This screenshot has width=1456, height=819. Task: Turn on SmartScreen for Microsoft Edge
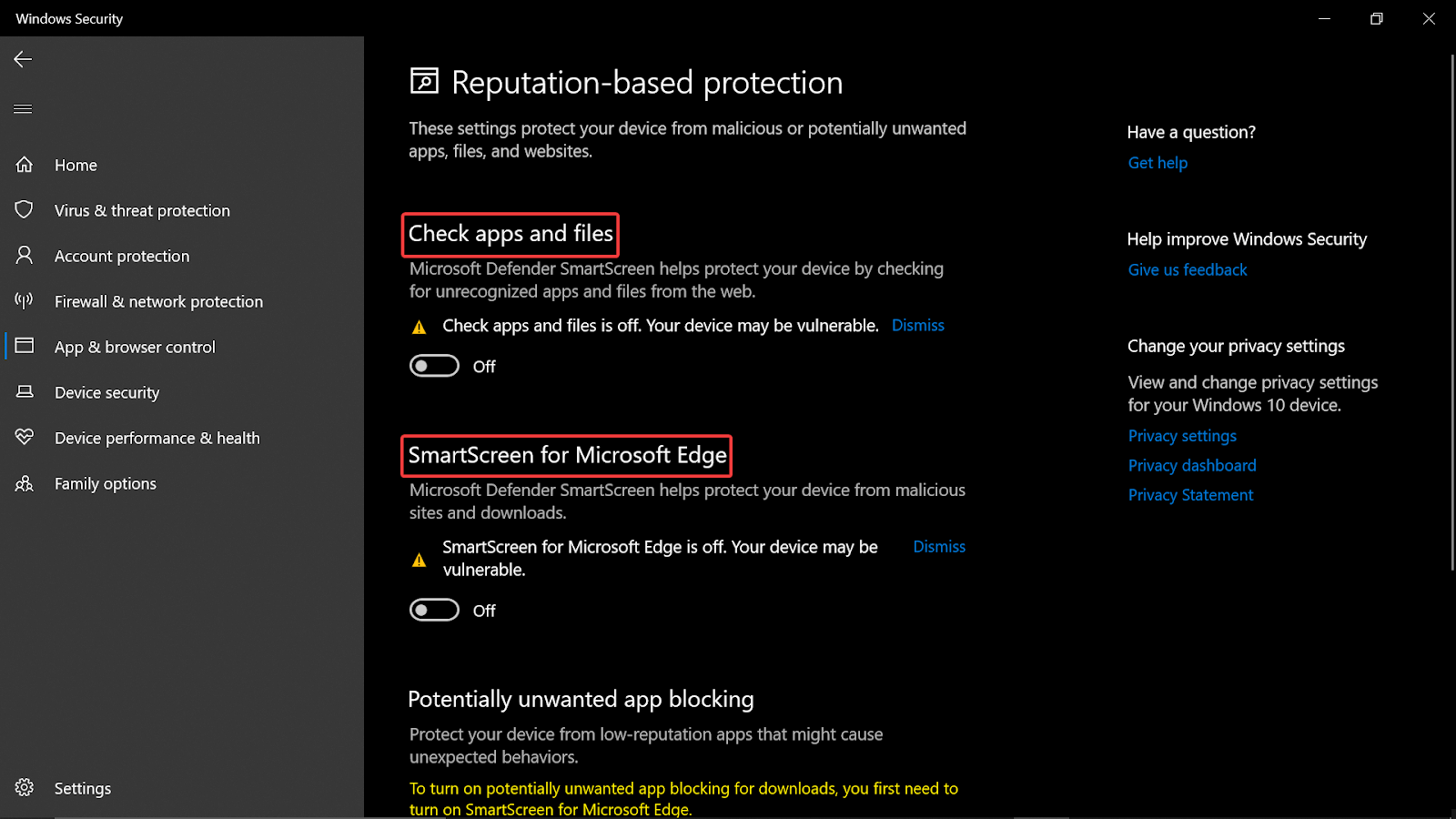coord(434,610)
